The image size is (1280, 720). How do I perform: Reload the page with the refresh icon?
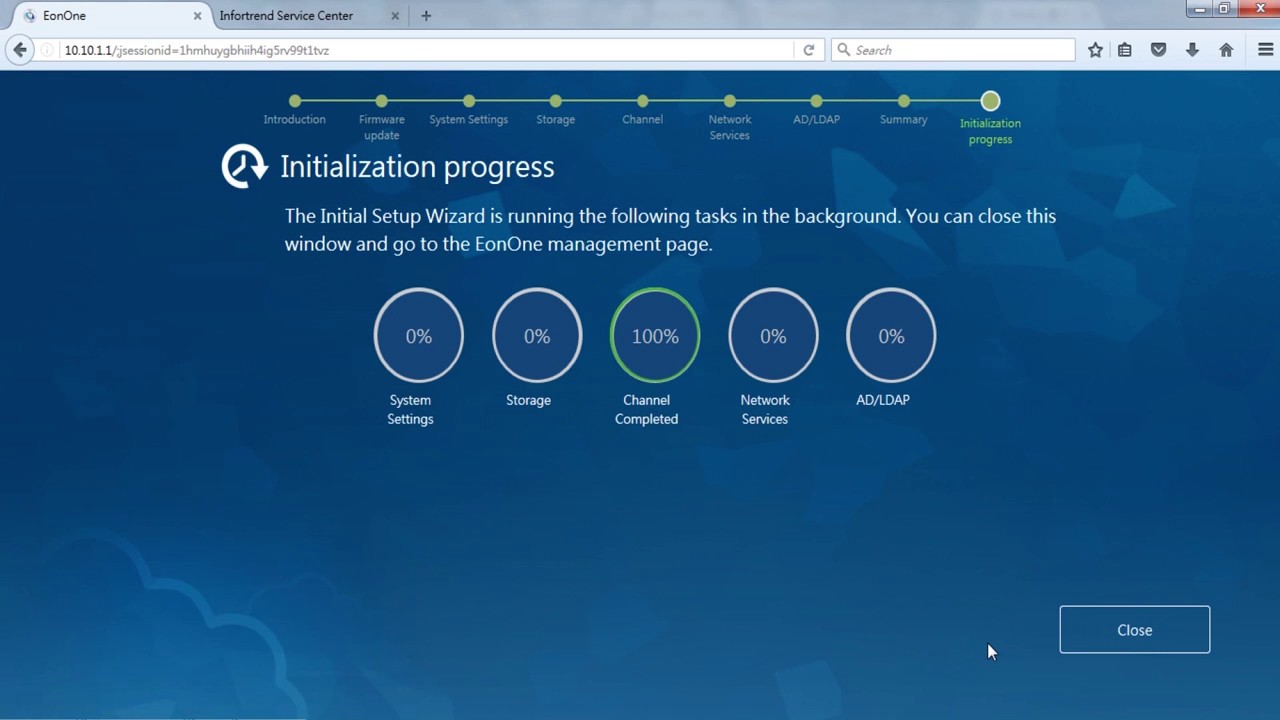point(809,50)
